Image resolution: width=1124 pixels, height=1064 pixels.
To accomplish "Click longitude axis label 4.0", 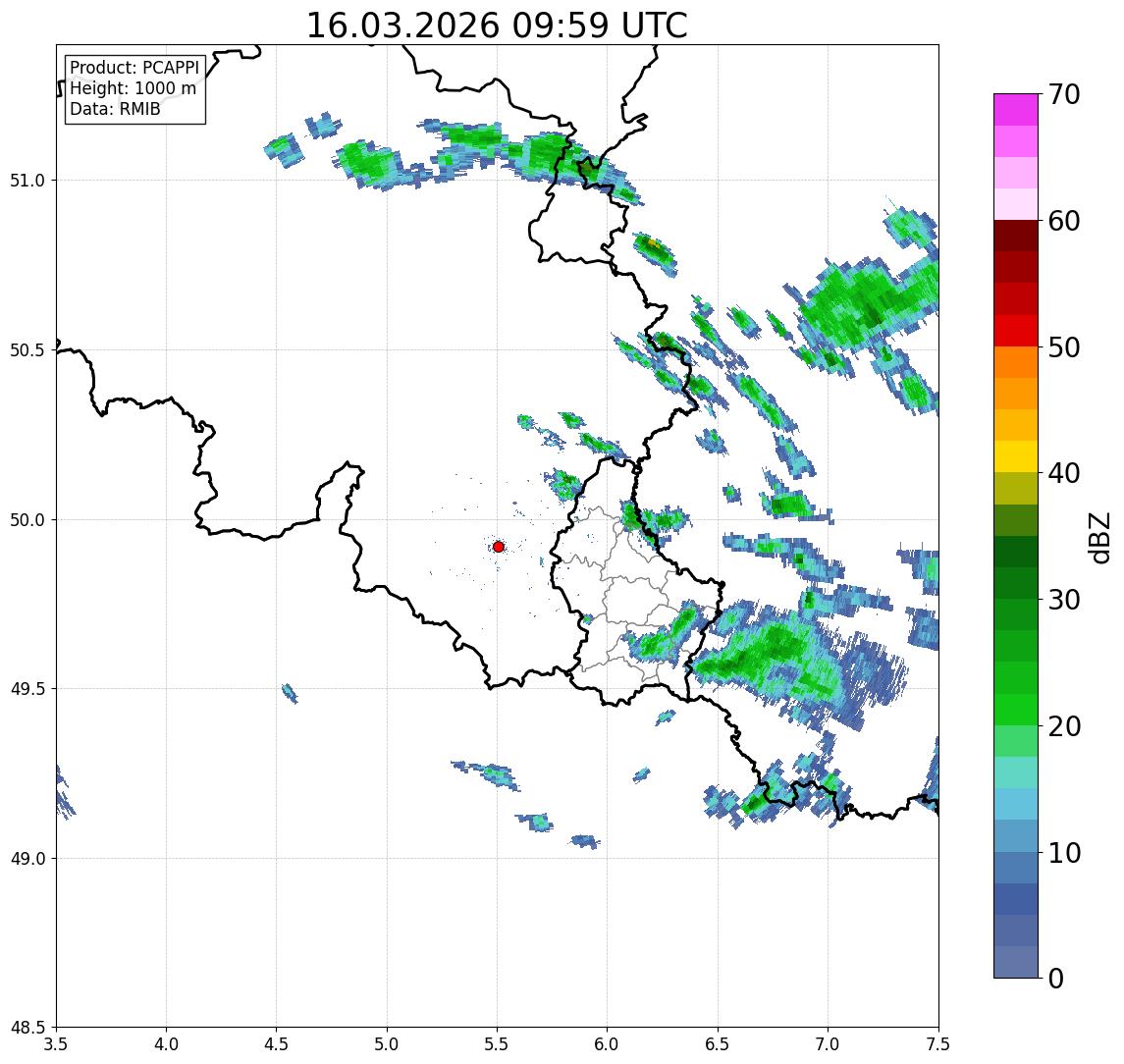I will tap(166, 1043).
